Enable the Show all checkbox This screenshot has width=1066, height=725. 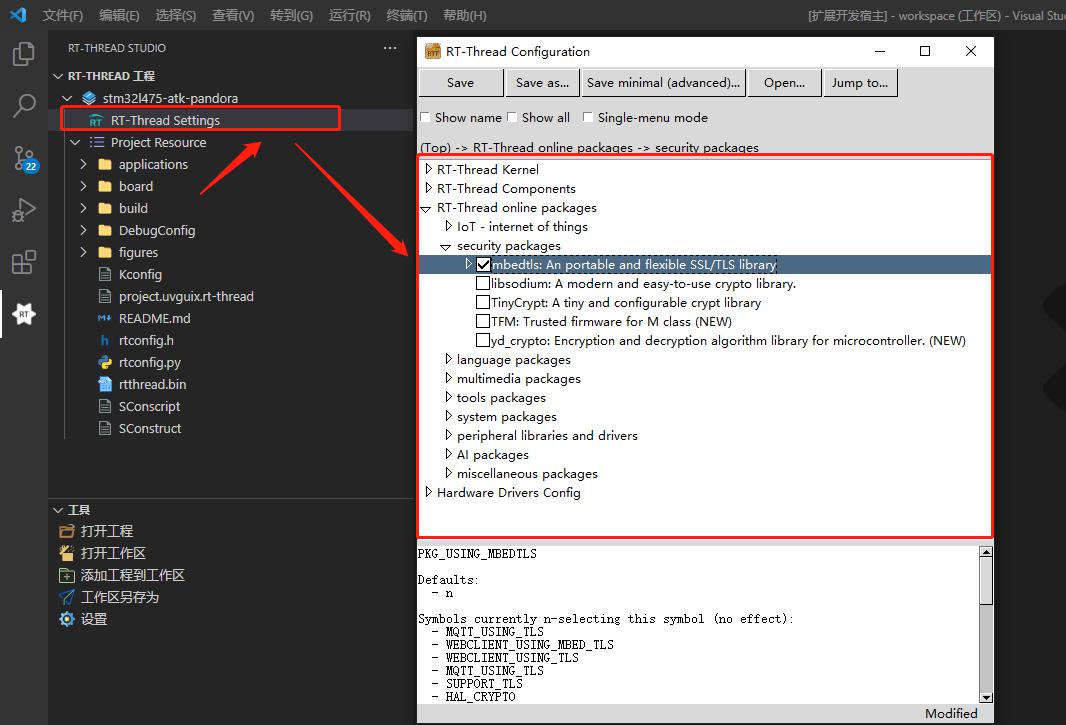[x=512, y=117]
